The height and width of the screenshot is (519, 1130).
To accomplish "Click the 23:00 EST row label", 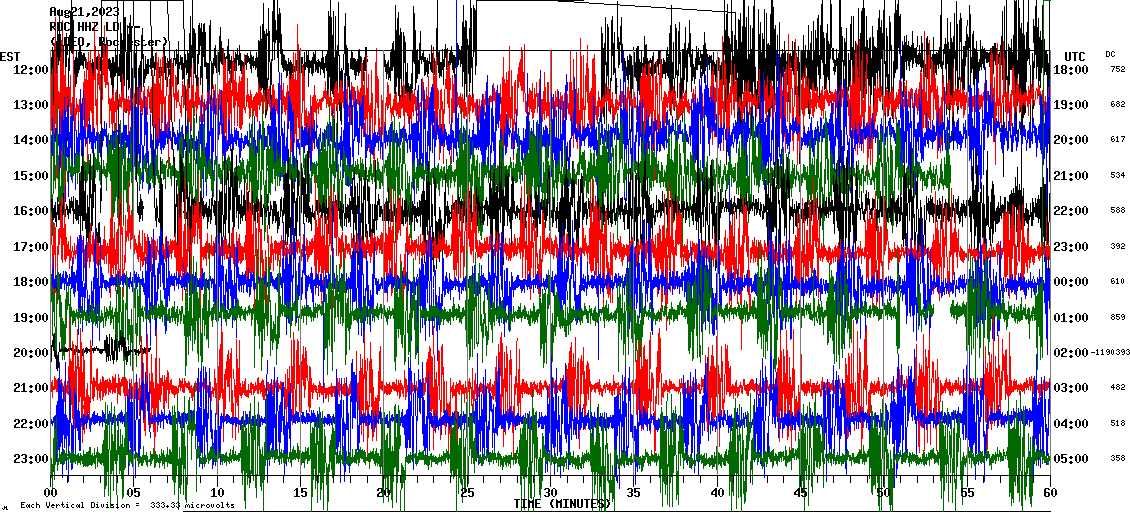I will point(31,459).
